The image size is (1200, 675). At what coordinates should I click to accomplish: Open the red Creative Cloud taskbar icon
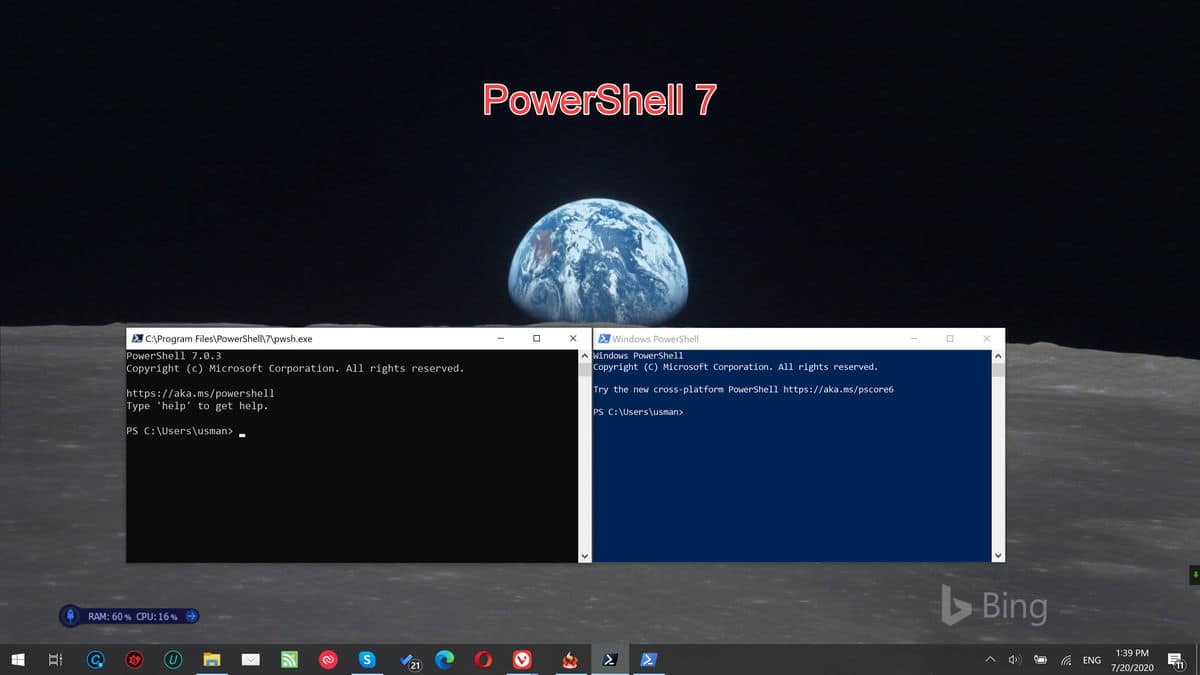pyautogui.click(x=328, y=660)
